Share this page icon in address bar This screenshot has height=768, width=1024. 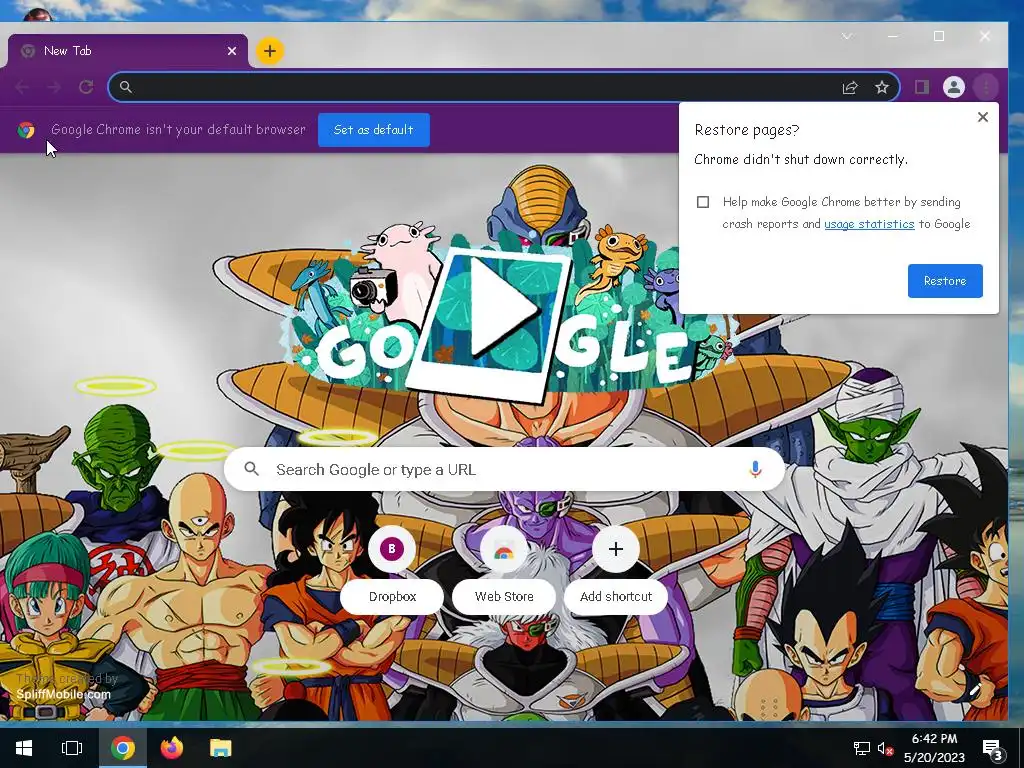pos(850,88)
